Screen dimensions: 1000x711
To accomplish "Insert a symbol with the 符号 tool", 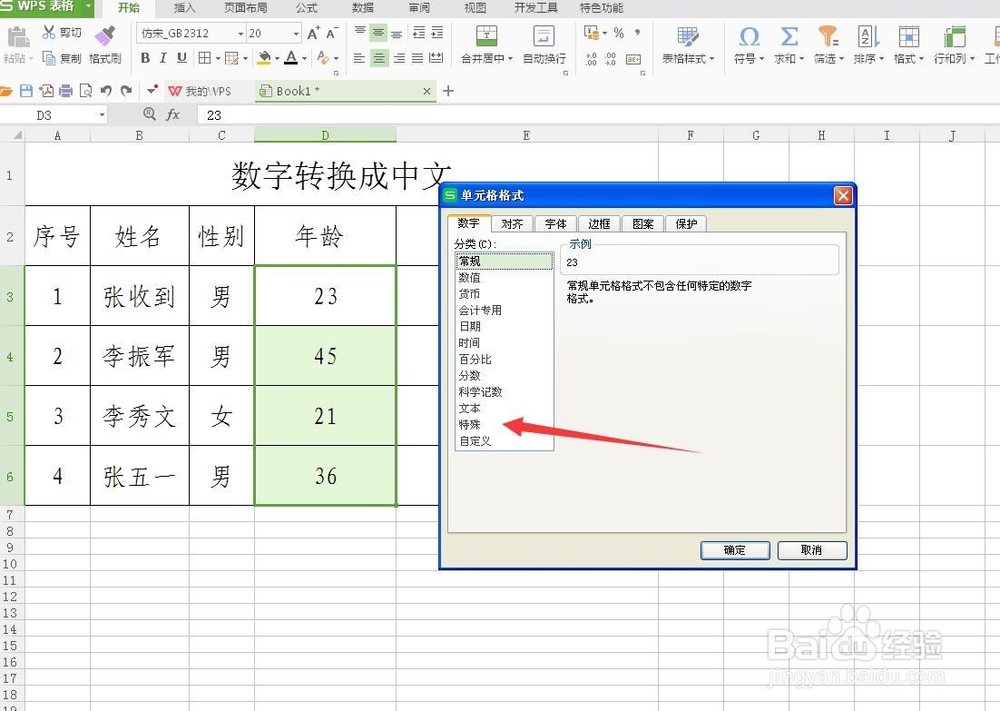I will point(748,47).
